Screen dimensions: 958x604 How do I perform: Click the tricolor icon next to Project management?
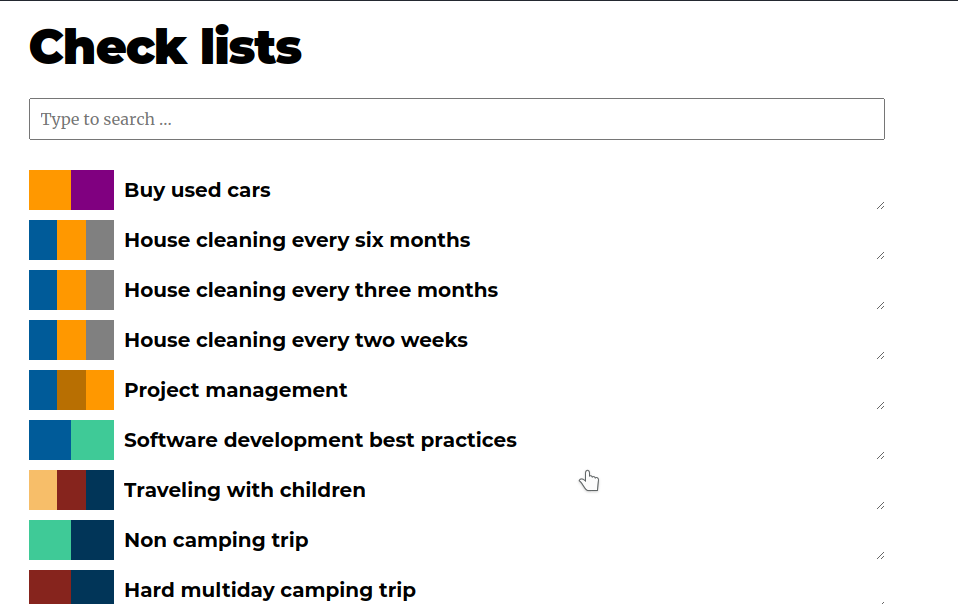[x=71, y=389]
